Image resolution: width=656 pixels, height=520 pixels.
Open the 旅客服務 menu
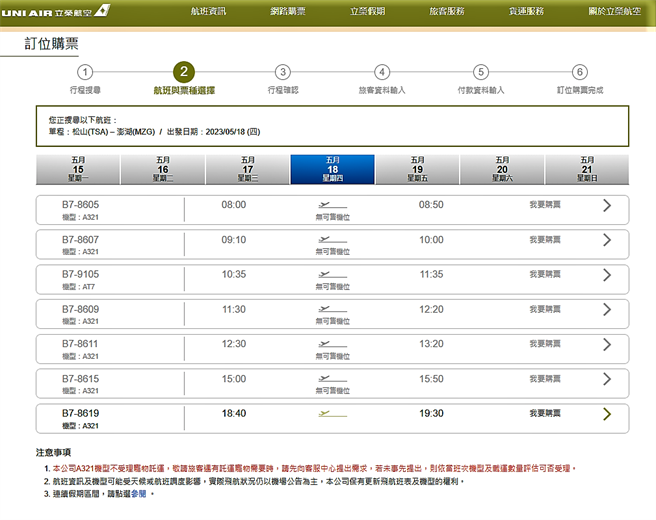[x=447, y=11]
